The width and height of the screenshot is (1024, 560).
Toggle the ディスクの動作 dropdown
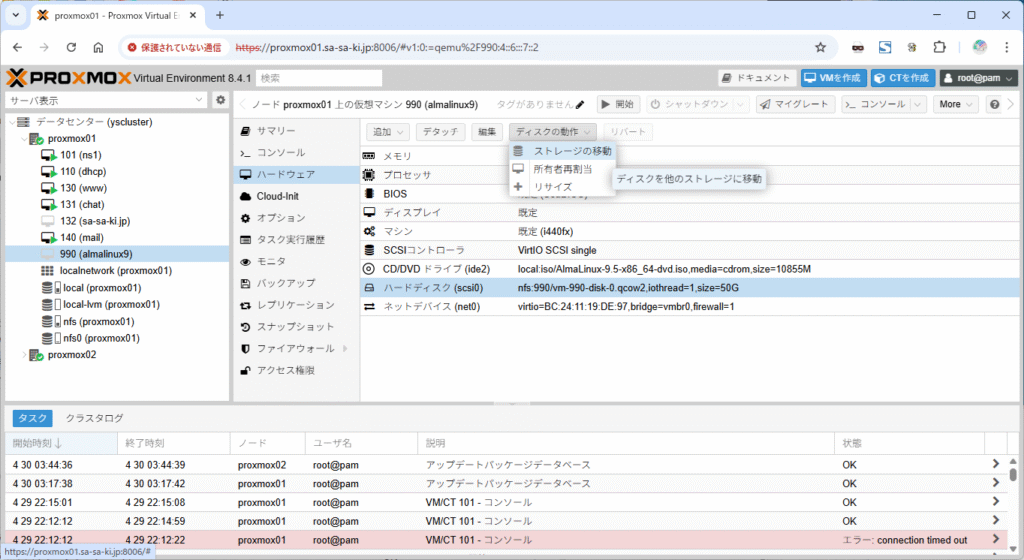coord(552,132)
